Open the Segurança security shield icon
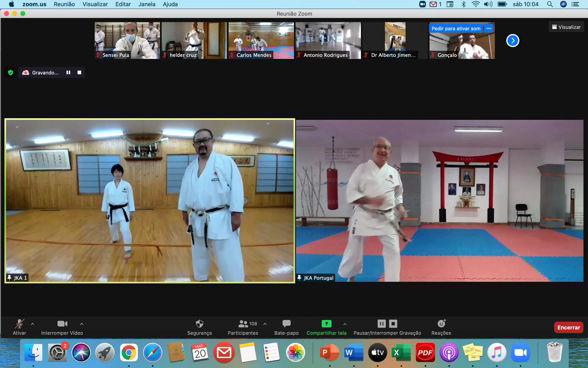Image resolution: width=588 pixels, height=368 pixels. coord(200,323)
